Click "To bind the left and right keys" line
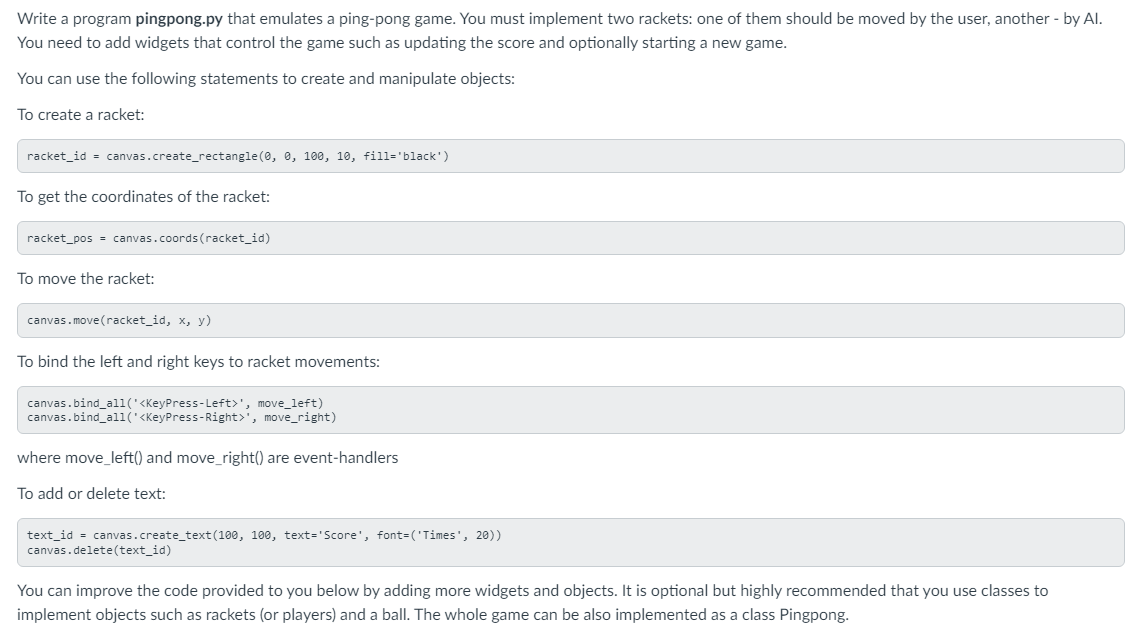This screenshot has width=1139, height=640. tap(198, 362)
